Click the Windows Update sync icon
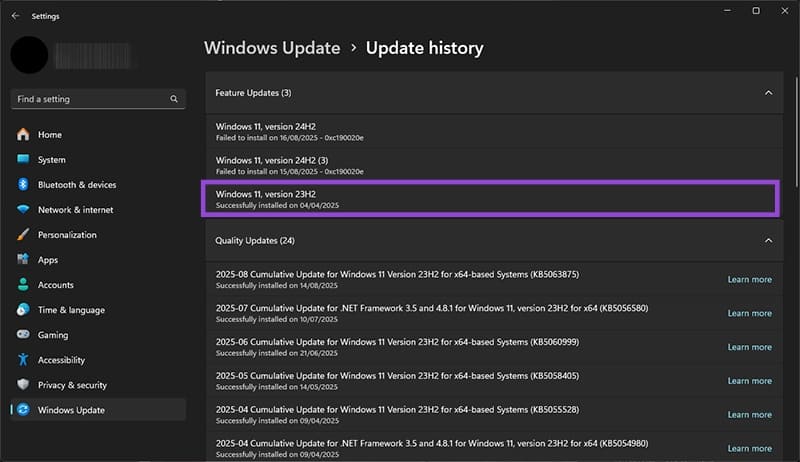 (23, 409)
